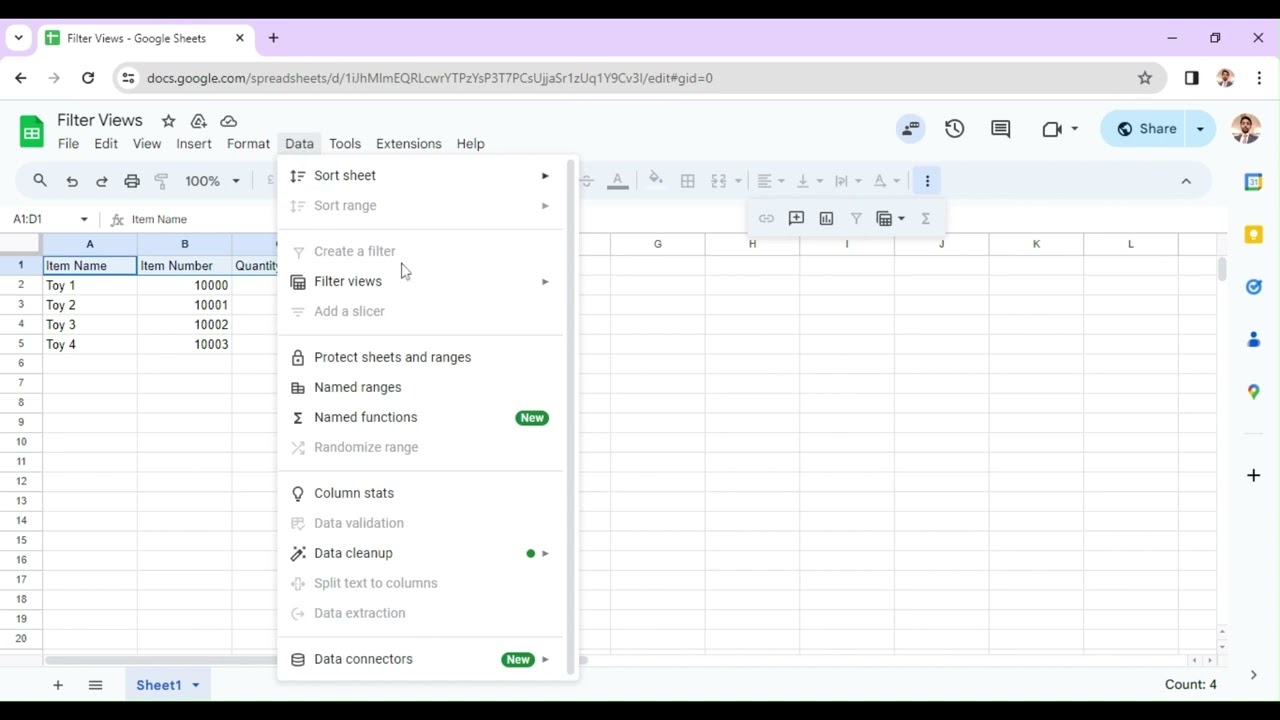Click the undo arrow in toolbar
The image size is (1280, 720).
72,181
